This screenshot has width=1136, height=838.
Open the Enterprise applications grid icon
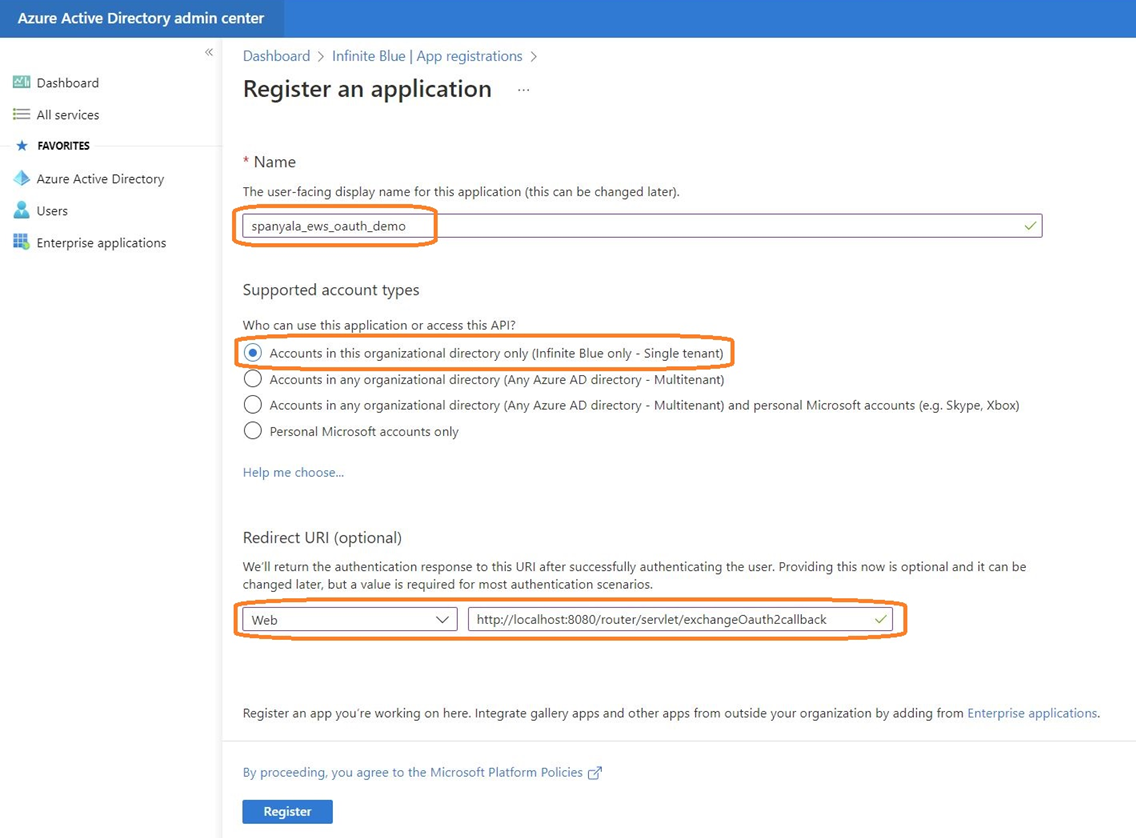coord(22,242)
